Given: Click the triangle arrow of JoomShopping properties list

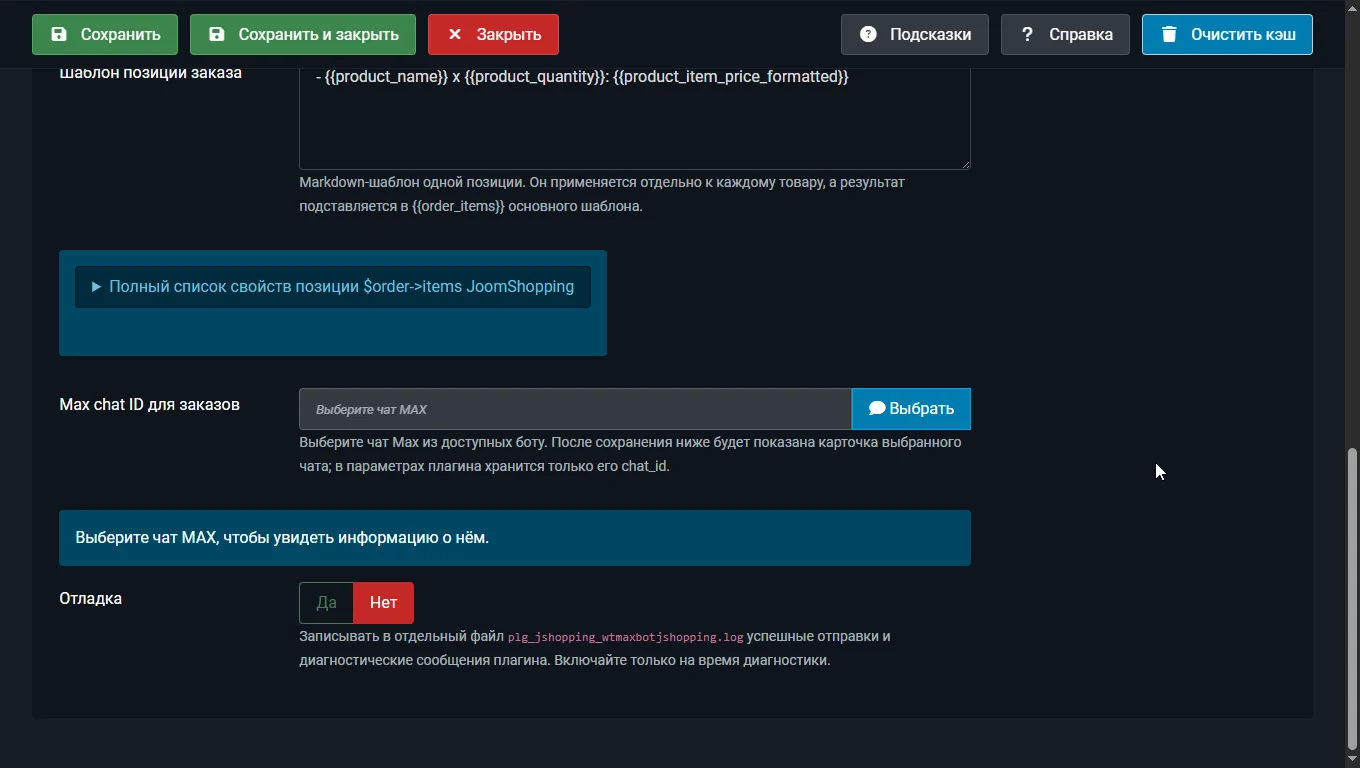Looking at the screenshot, I should [x=97, y=287].
